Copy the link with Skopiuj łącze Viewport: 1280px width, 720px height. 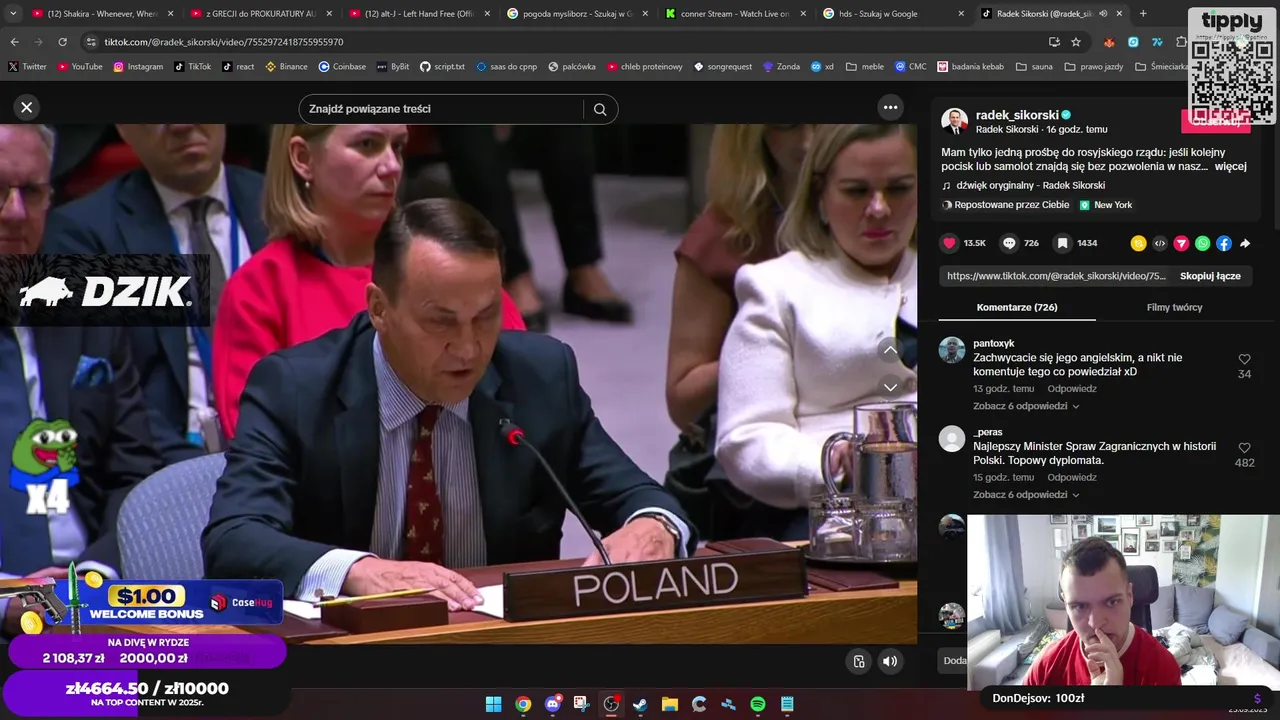point(1210,276)
